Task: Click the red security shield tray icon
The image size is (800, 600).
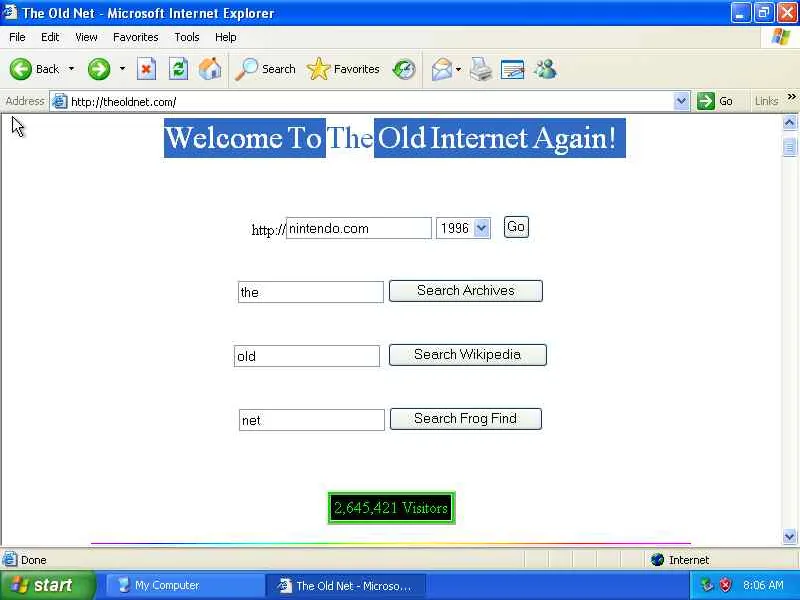Action: [726, 585]
